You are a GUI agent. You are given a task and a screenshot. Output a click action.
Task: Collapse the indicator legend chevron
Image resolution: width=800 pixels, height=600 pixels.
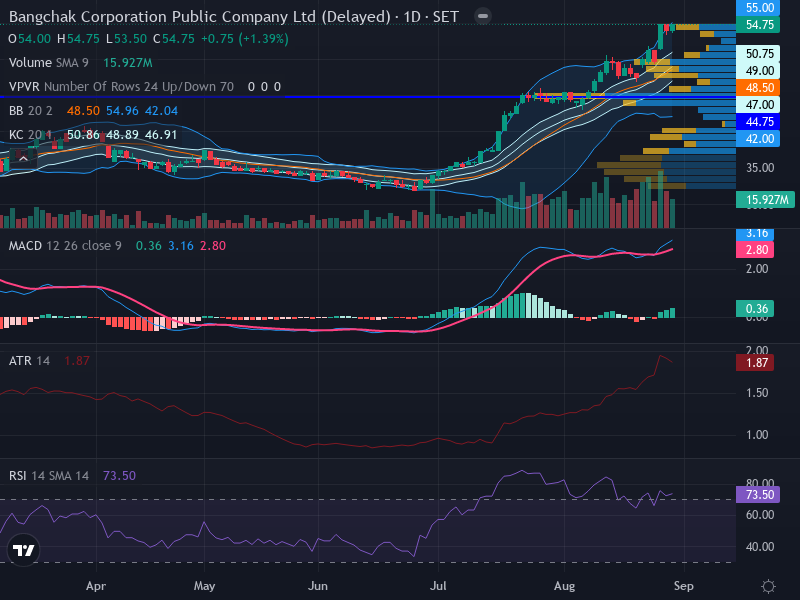pos(23,159)
